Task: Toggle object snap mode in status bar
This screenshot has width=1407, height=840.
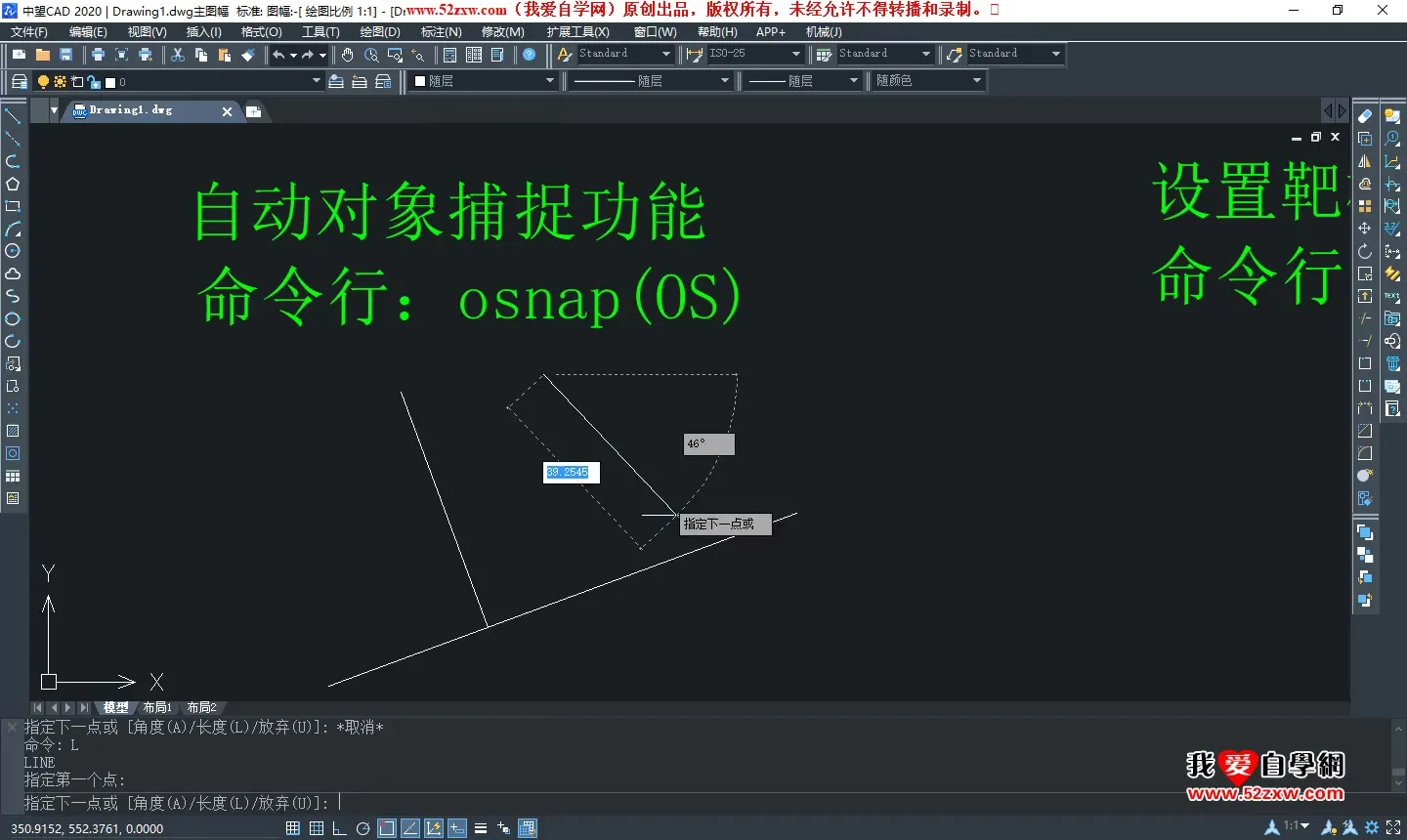Action: pyautogui.click(x=386, y=827)
